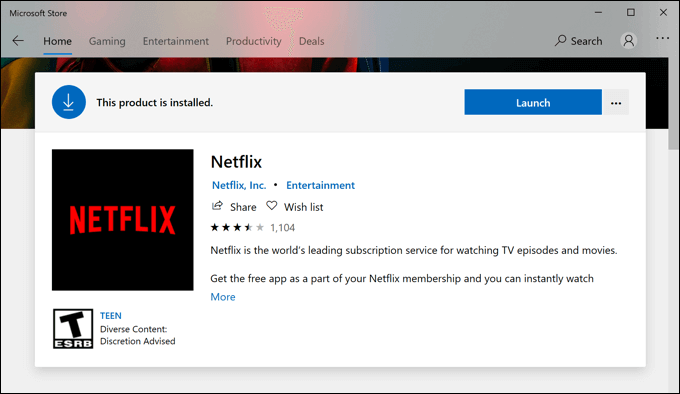Launch the Netflix app
Image resolution: width=680 pixels, height=394 pixels.
[533, 103]
